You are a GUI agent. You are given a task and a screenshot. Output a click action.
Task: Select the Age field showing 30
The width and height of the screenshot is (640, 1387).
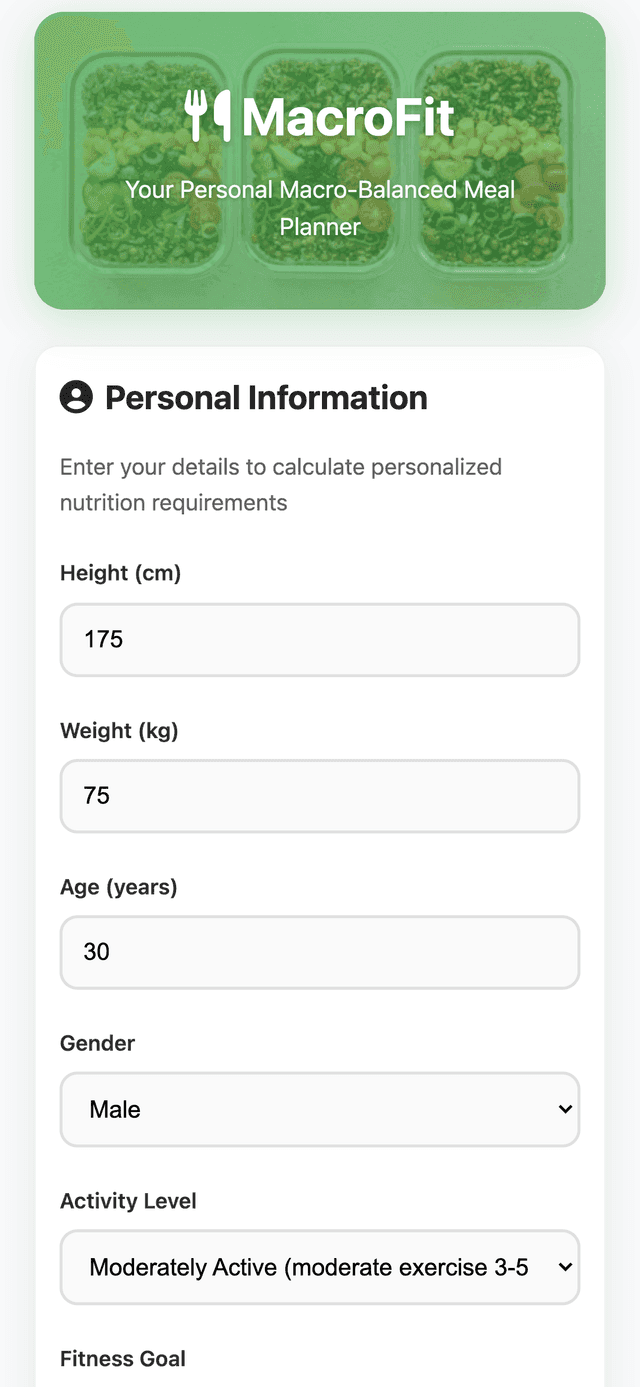(x=320, y=952)
